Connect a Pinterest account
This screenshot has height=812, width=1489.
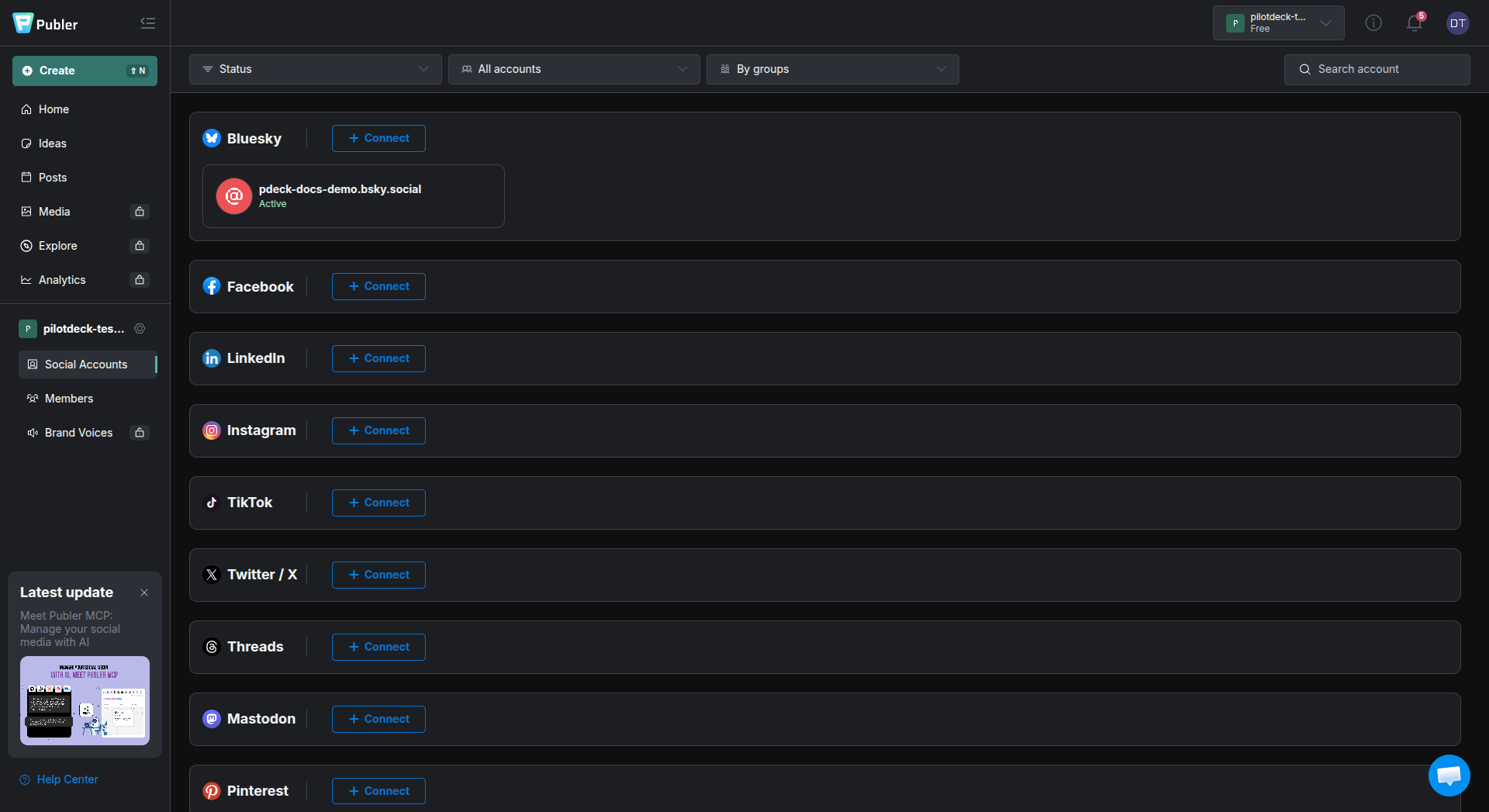(x=378, y=791)
